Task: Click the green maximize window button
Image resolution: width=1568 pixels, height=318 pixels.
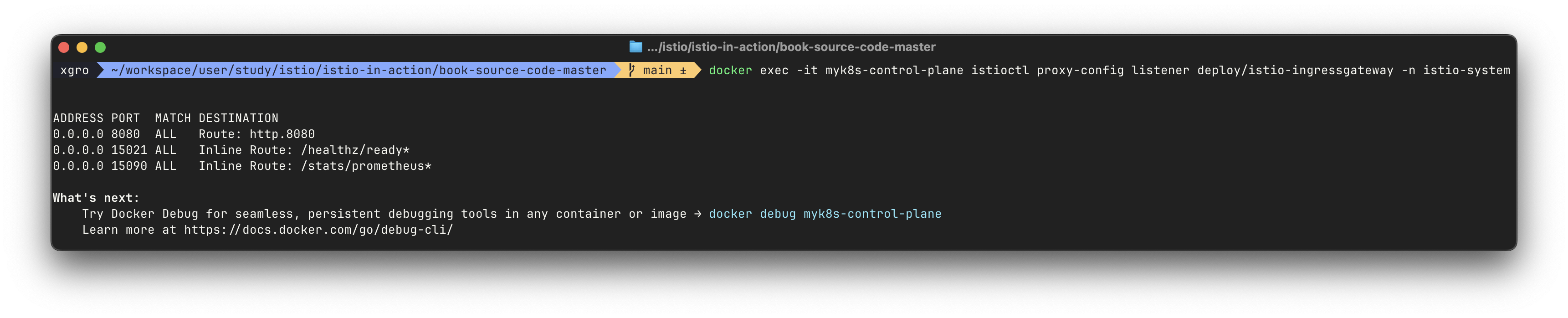Action: [100, 47]
